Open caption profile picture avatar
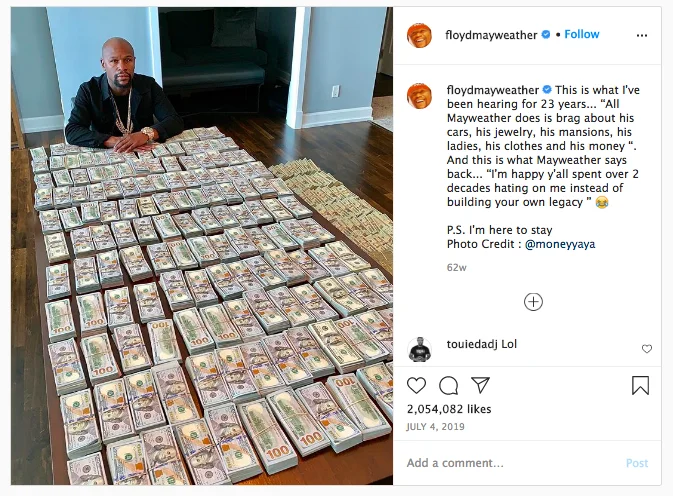 point(419,96)
